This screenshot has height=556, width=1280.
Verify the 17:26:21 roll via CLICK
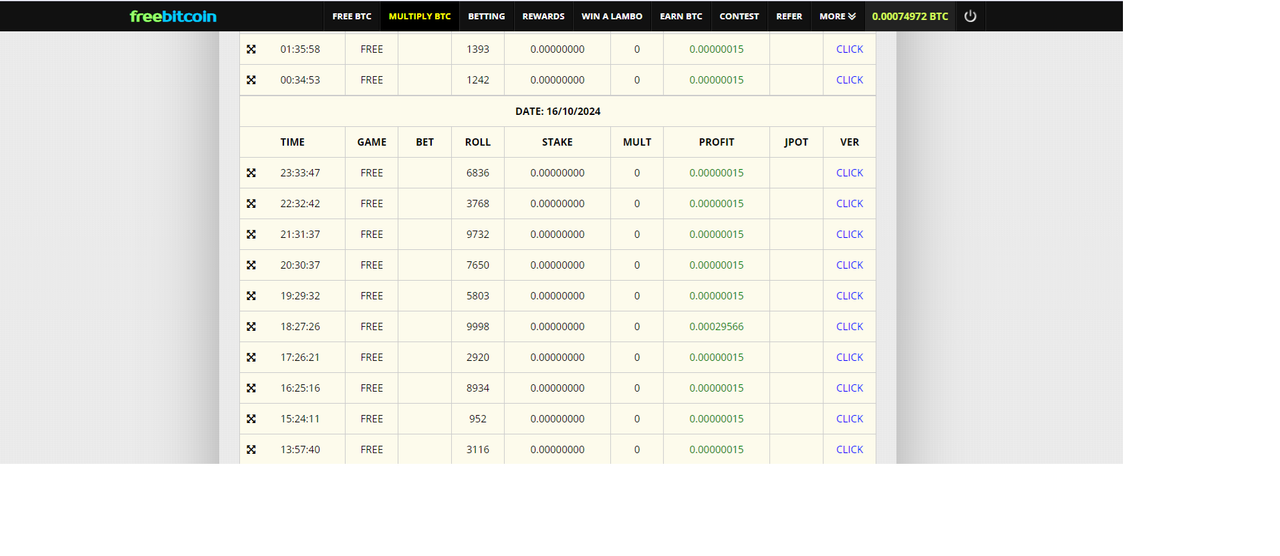[850, 357]
